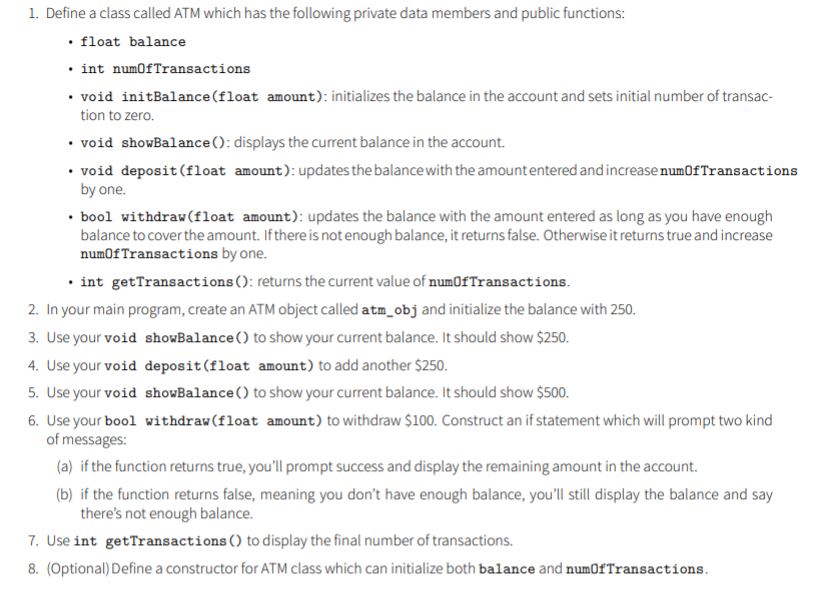Click 'int getTransactions()' in the bullet list
The height and width of the screenshot is (615, 821).
coord(164,282)
